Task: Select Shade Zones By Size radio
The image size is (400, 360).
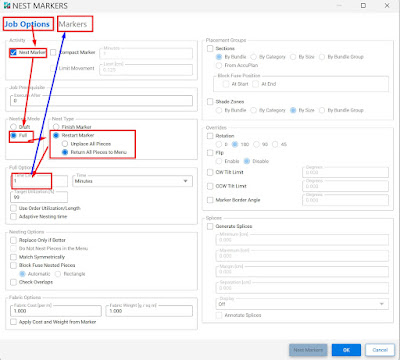Action: [293, 110]
